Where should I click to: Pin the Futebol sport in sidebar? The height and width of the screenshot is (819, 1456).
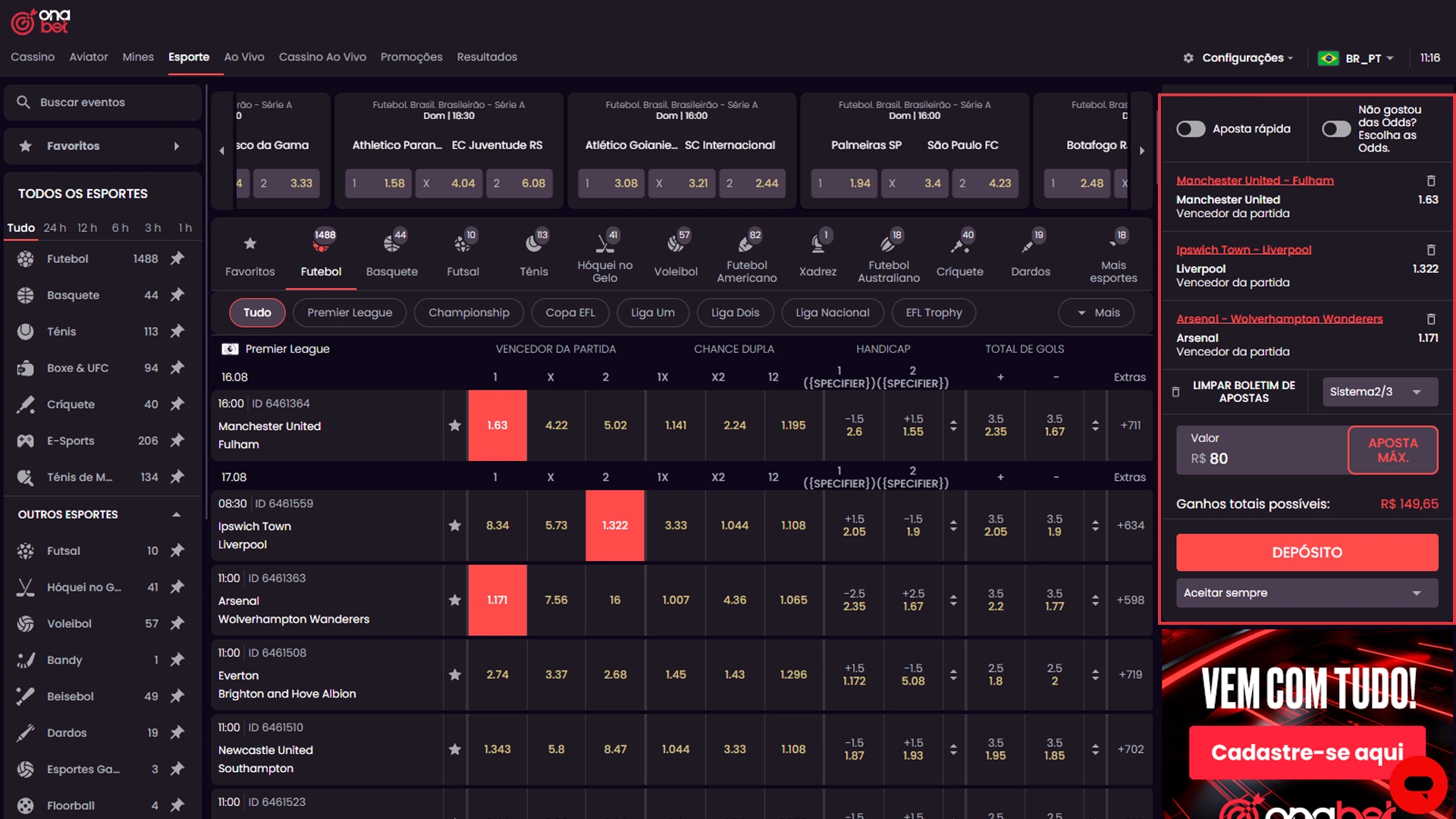point(177,259)
